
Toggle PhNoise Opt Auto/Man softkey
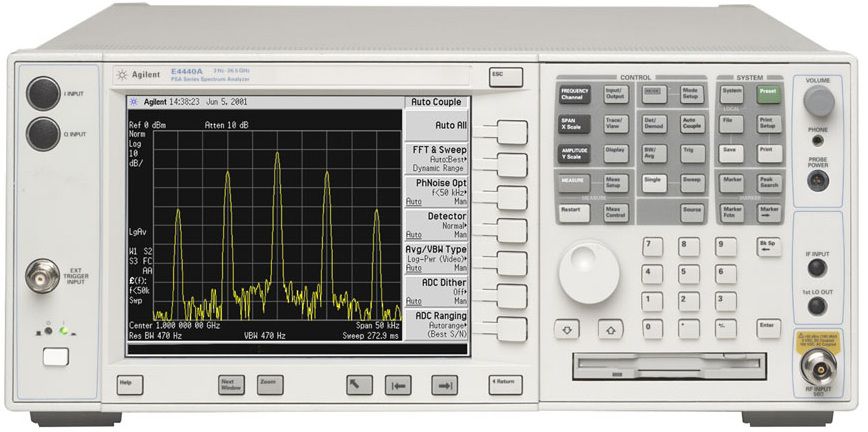511,198
